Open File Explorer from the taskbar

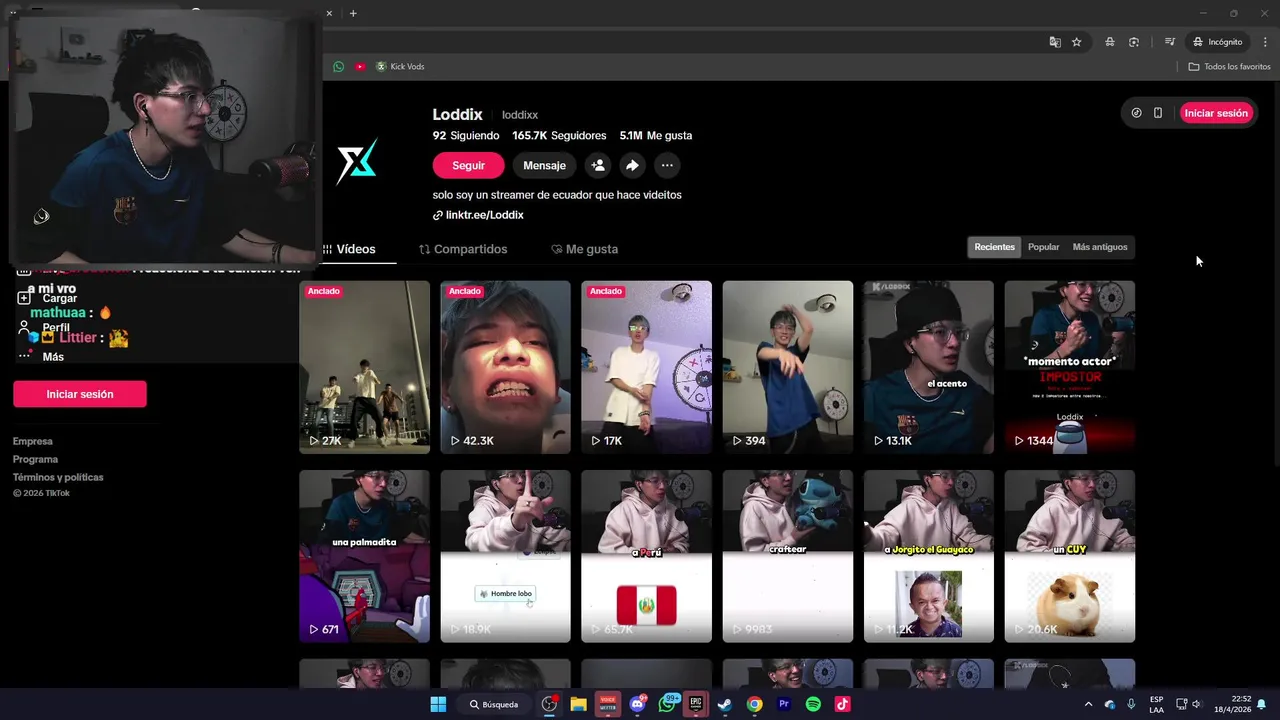(578, 704)
